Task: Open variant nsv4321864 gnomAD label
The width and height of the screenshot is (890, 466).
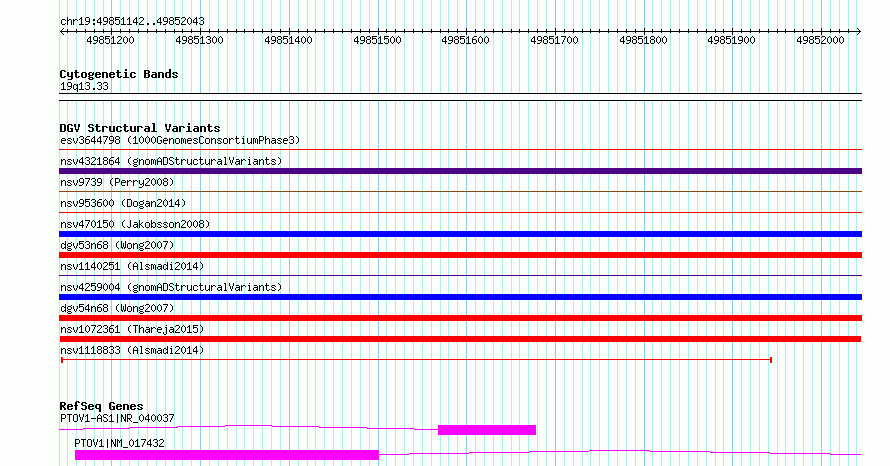Action: [171, 161]
